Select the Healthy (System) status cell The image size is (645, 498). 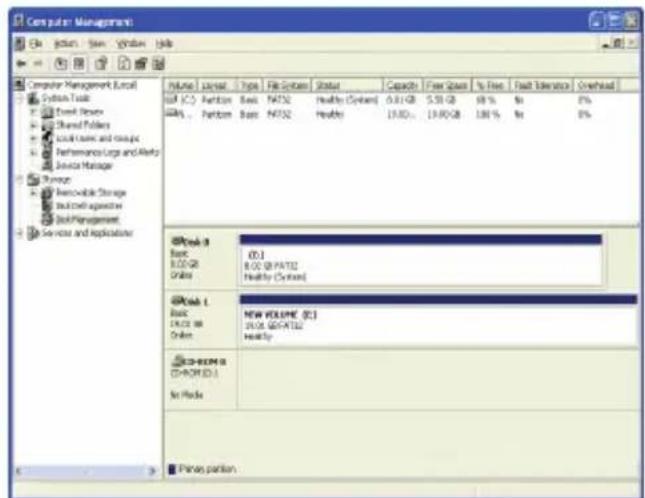[x=347, y=100]
